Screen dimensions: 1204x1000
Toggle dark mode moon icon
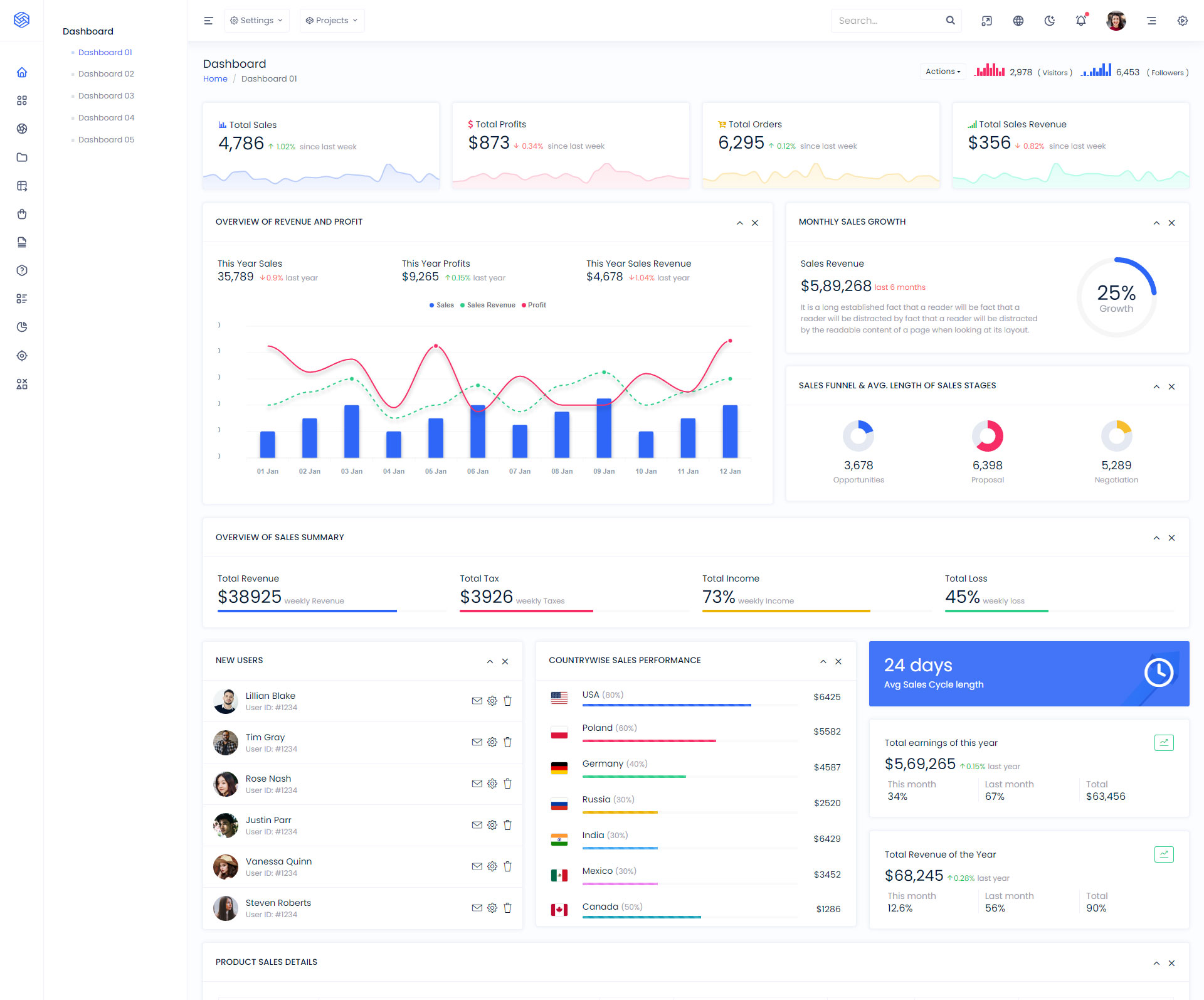[1049, 21]
